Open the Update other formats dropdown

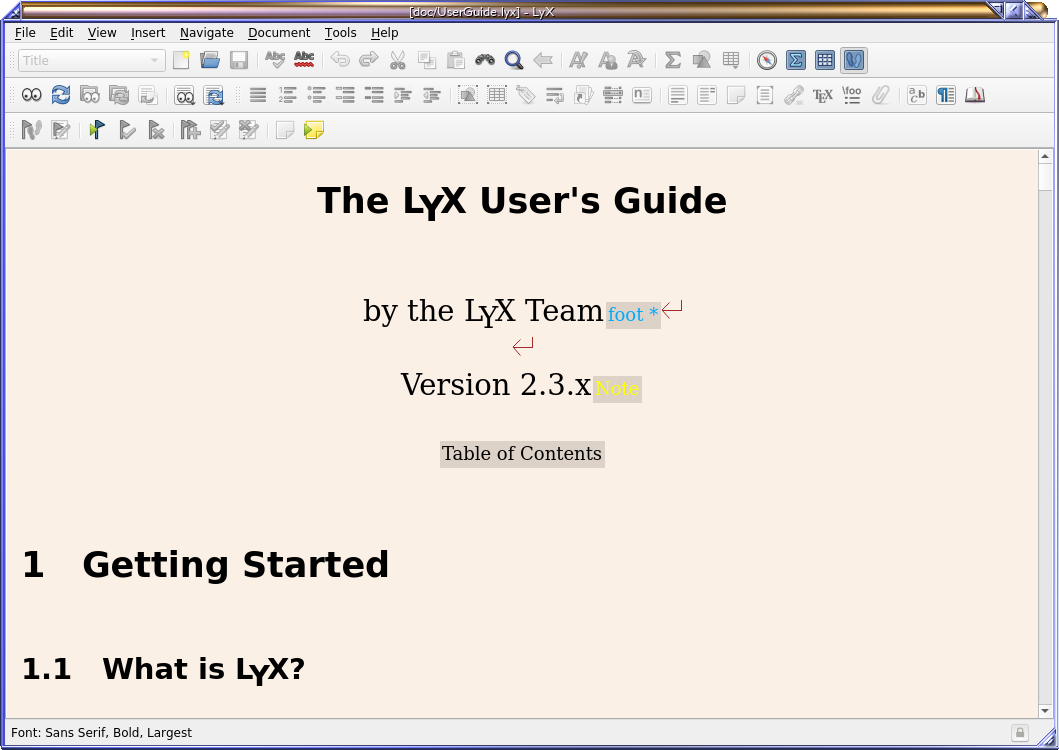coord(214,95)
